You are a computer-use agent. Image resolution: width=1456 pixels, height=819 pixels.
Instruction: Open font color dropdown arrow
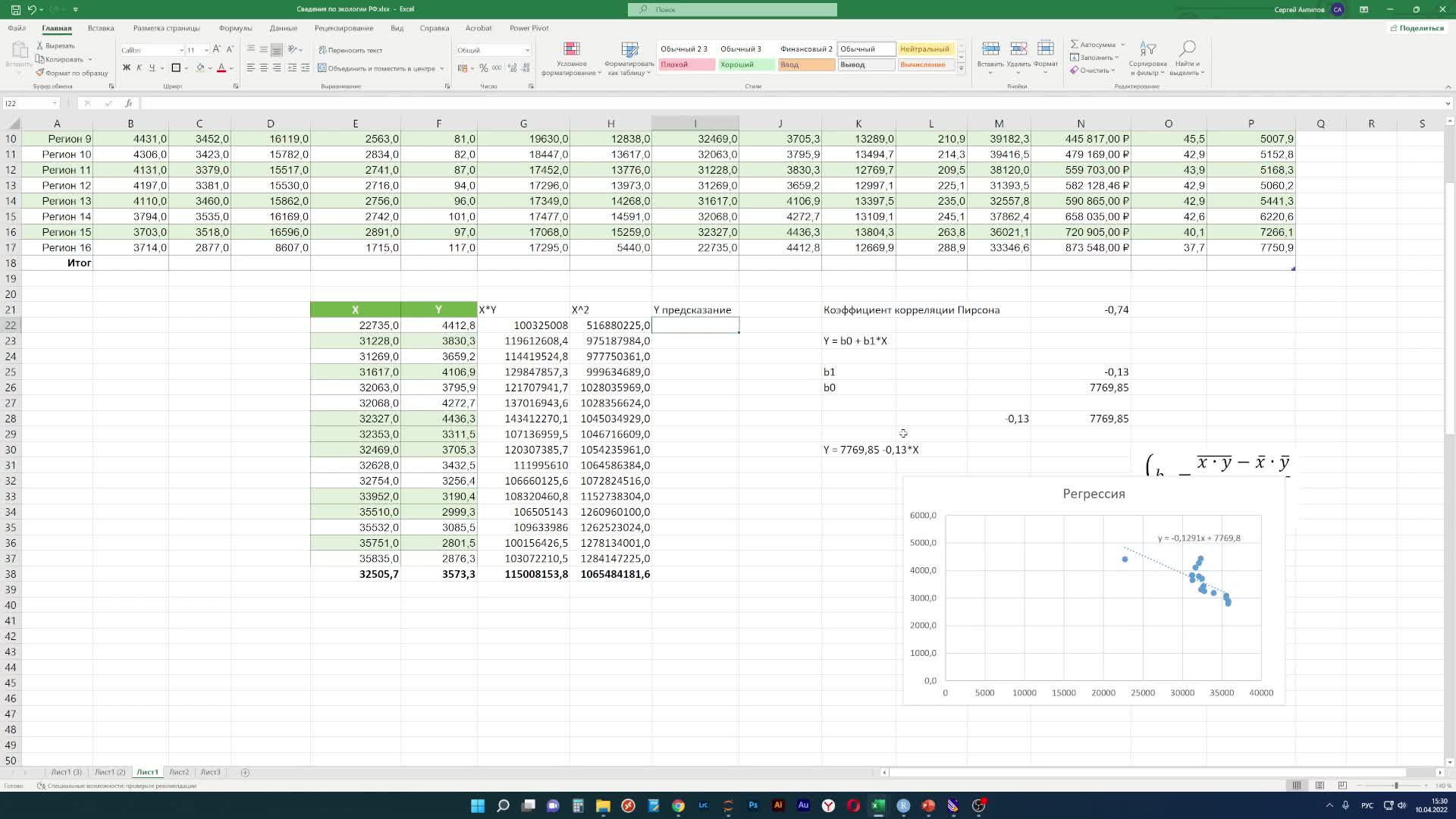(x=231, y=68)
